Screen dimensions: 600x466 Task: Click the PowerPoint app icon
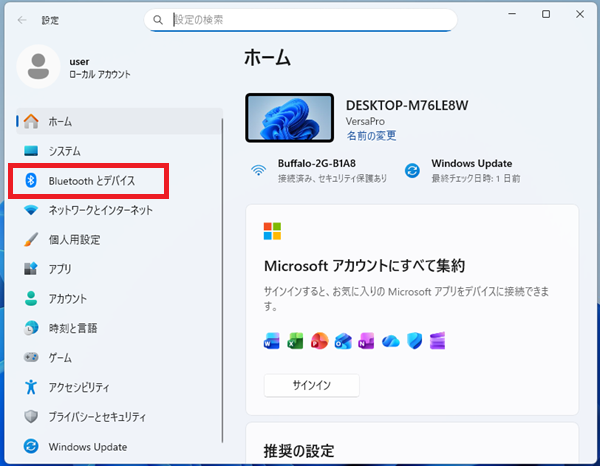pyautogui.click(x=320, y=341)
